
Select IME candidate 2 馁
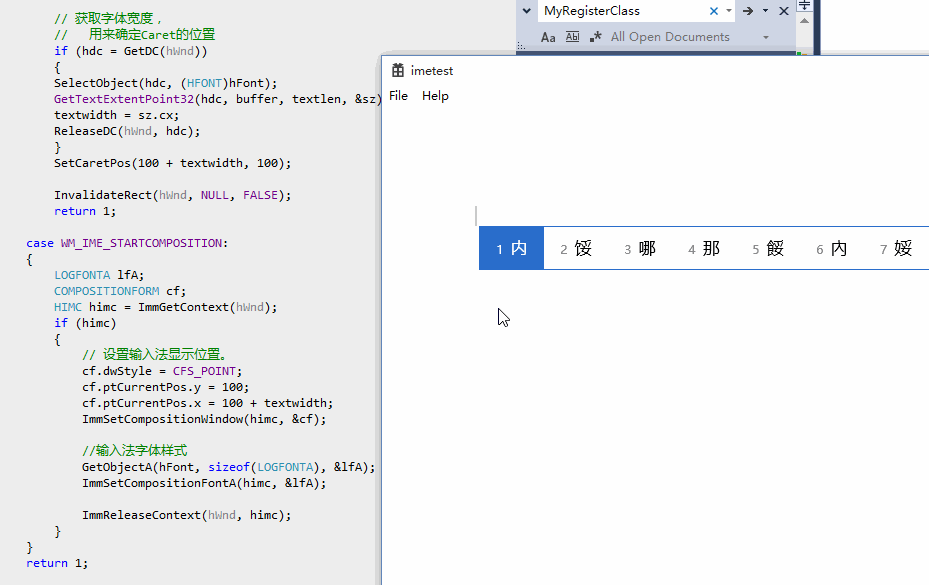point(576,248)
